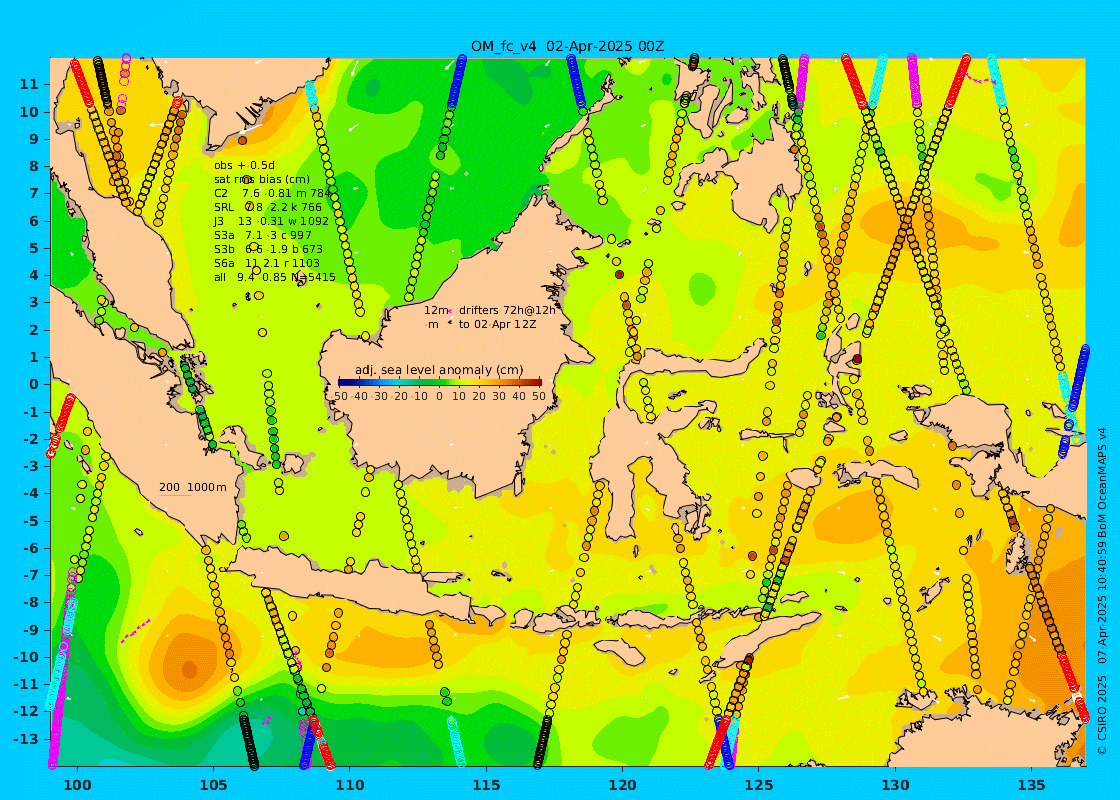Screen dimensions: 1120x800
Task: Click the vertical CSIRO 2025 copyright text
Action: (x=1103, y=590)
